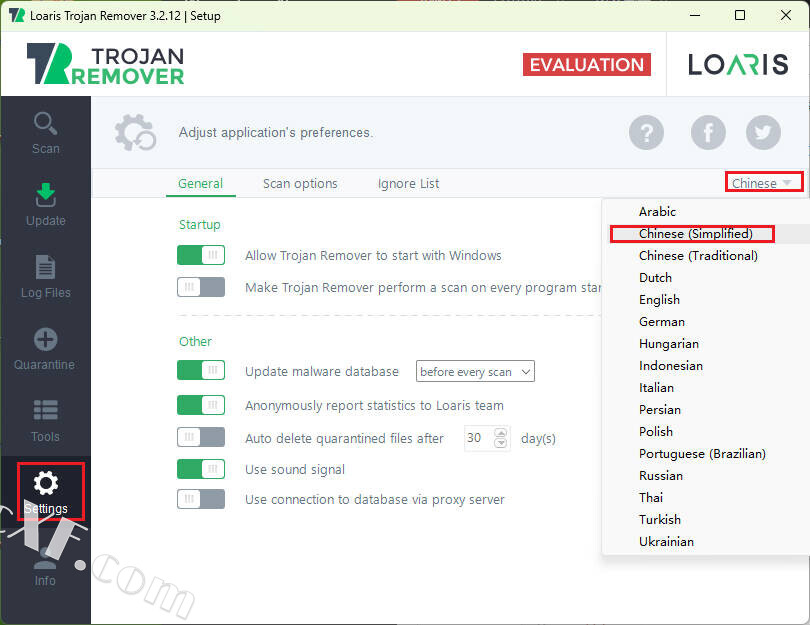Click the EVALUATION badge

[586, 65]
